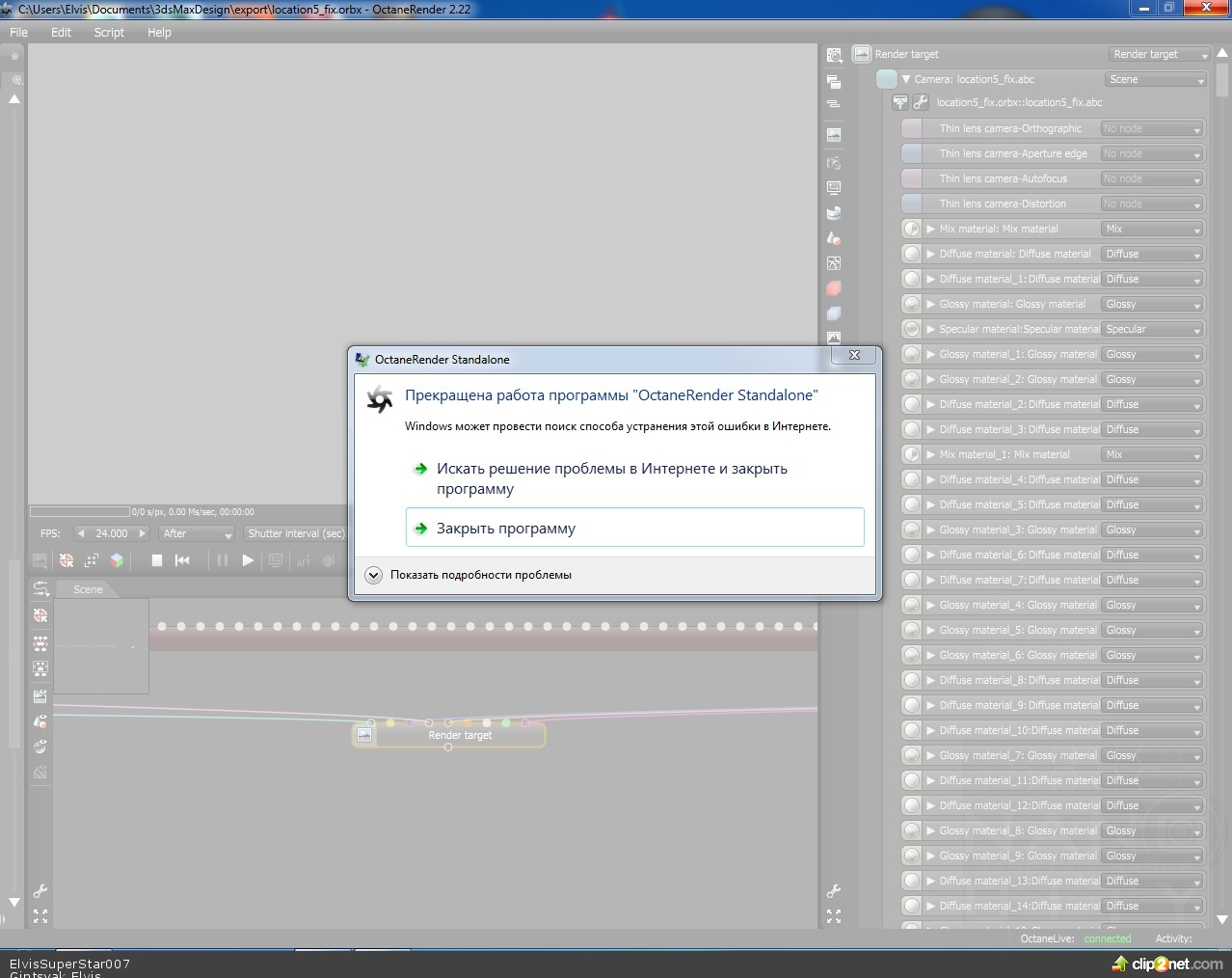Click the expand arrows icon below inspector sidebar
Viewport: 1232px width, 978px height.
point(834,916)
